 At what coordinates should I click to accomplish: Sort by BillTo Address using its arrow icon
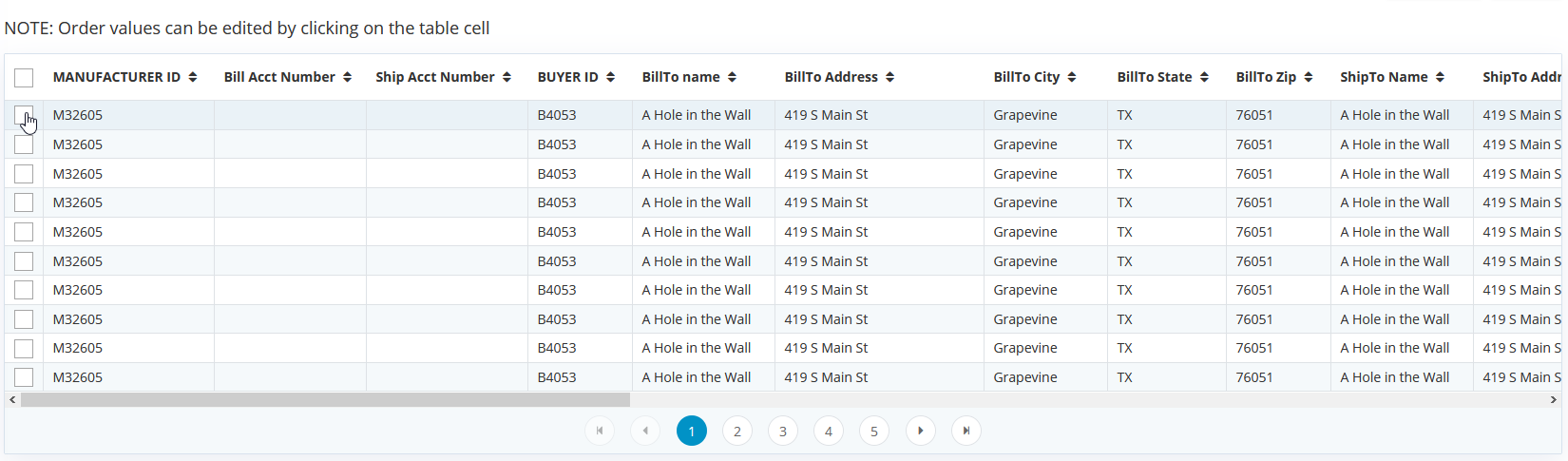(x=890, y=77)
